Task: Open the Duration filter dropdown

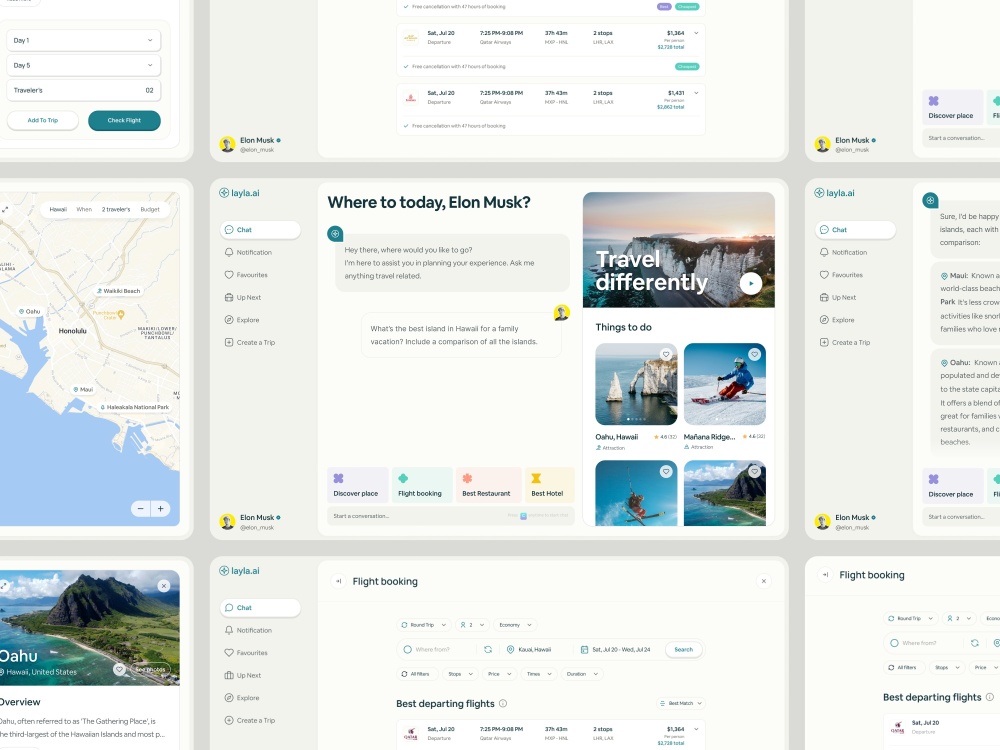Action: click(x=582, y=674)
